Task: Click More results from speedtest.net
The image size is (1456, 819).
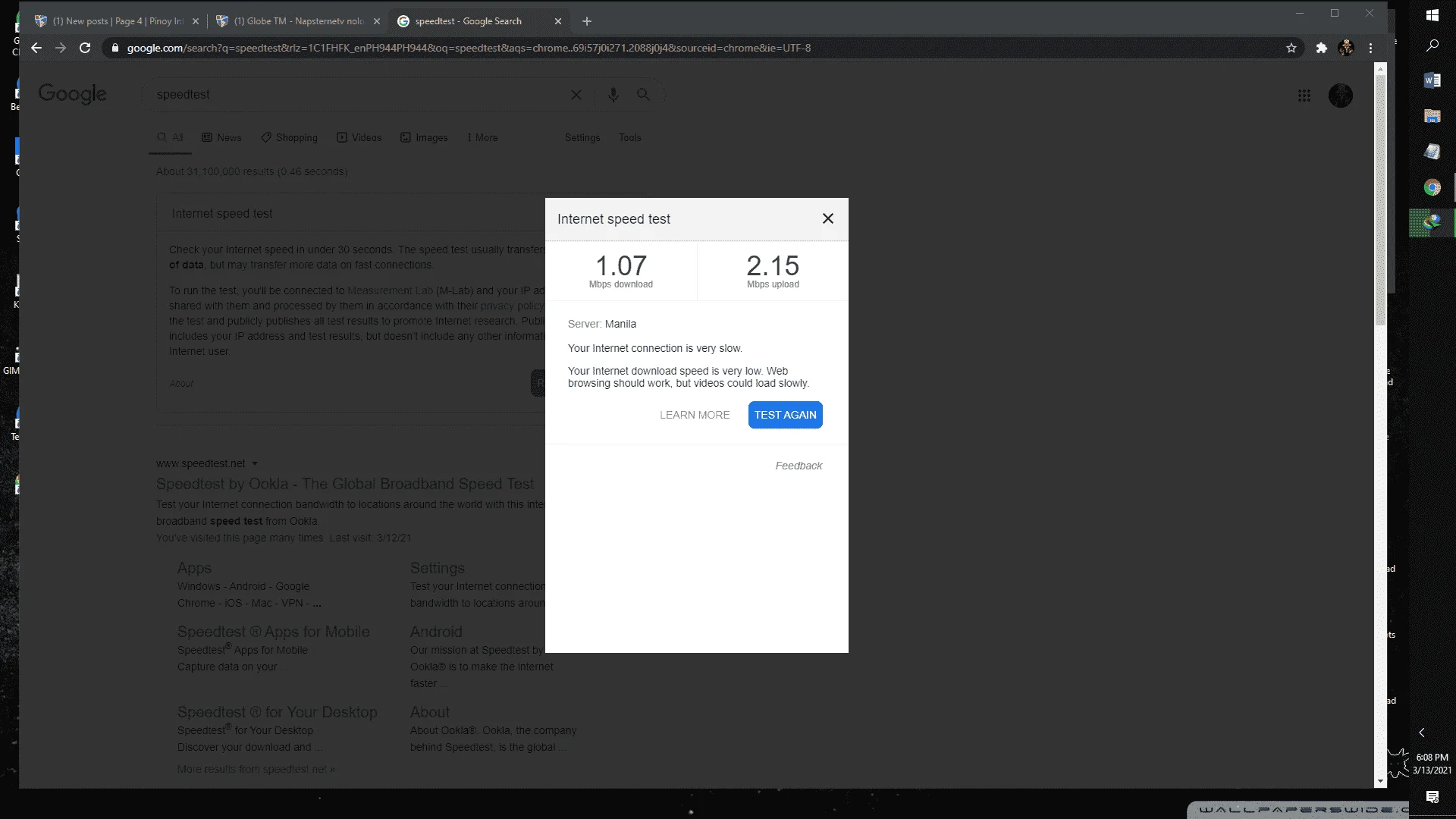Action: (x=256, y=769)
